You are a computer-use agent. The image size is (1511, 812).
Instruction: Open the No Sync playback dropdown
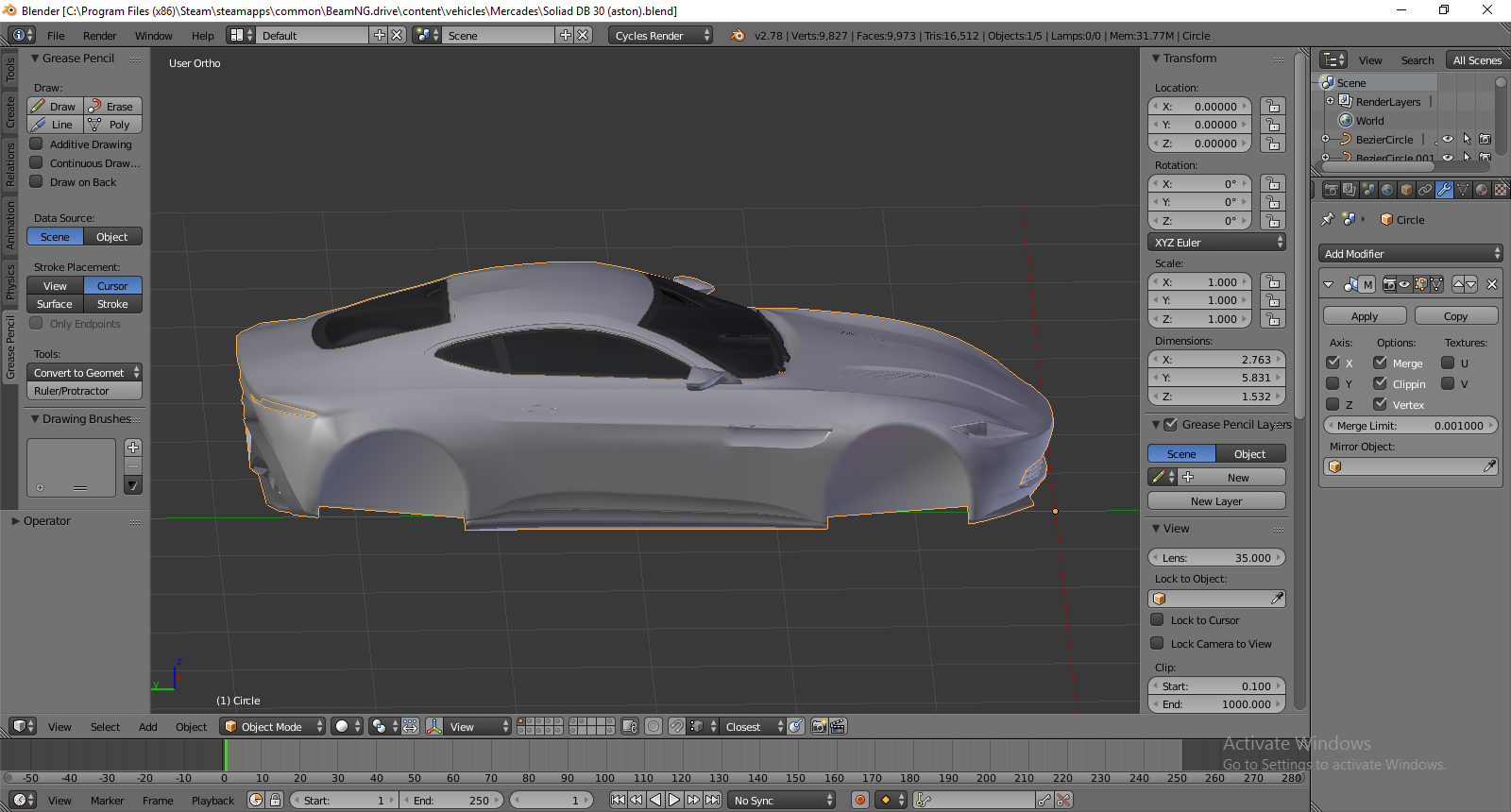pyautogui.click(x=783, y=800)
